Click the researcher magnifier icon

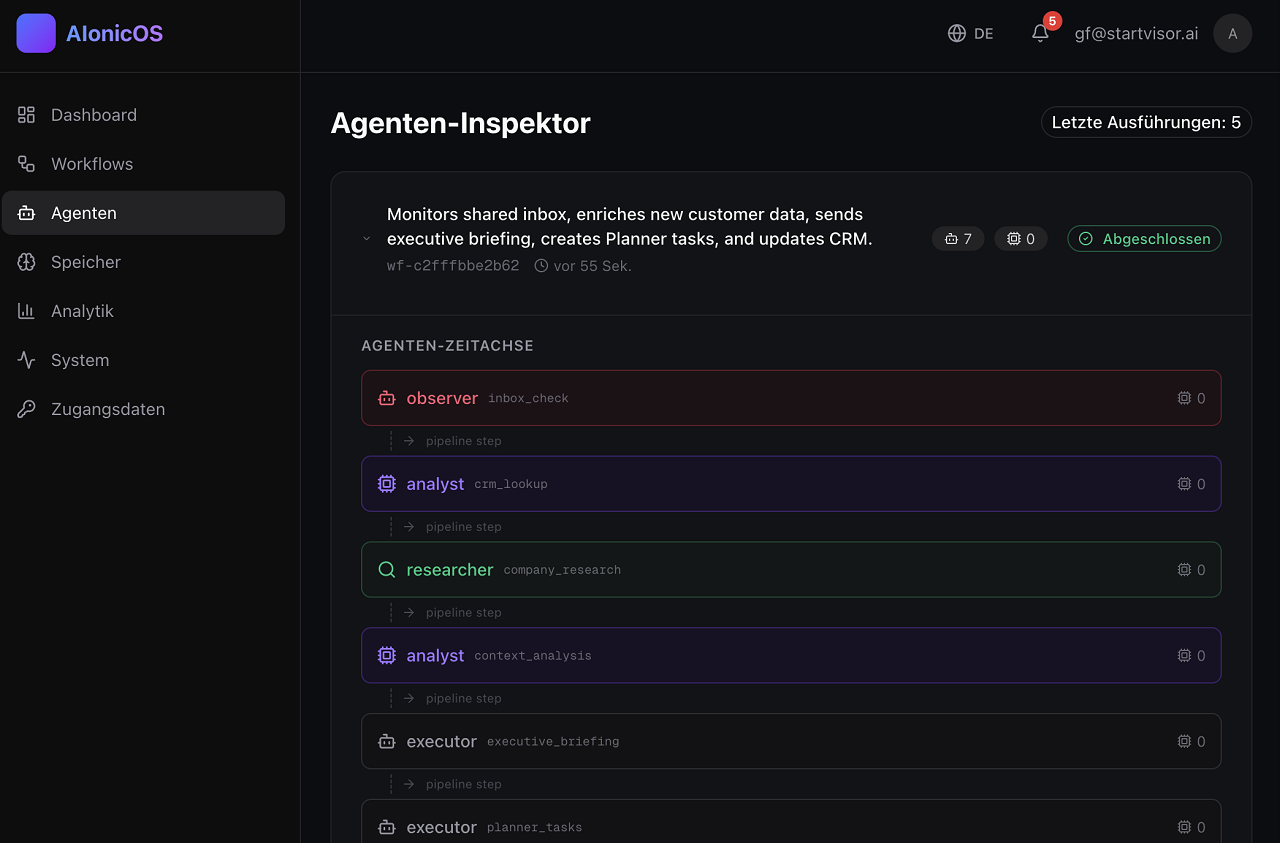(x=386, y=570)
